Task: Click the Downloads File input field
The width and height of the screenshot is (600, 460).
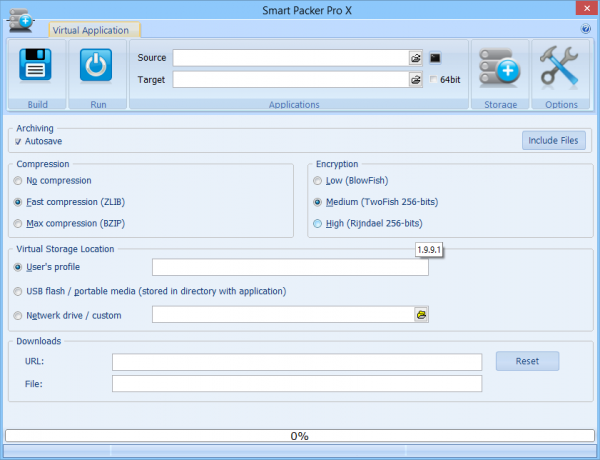Action: [297, 383]
